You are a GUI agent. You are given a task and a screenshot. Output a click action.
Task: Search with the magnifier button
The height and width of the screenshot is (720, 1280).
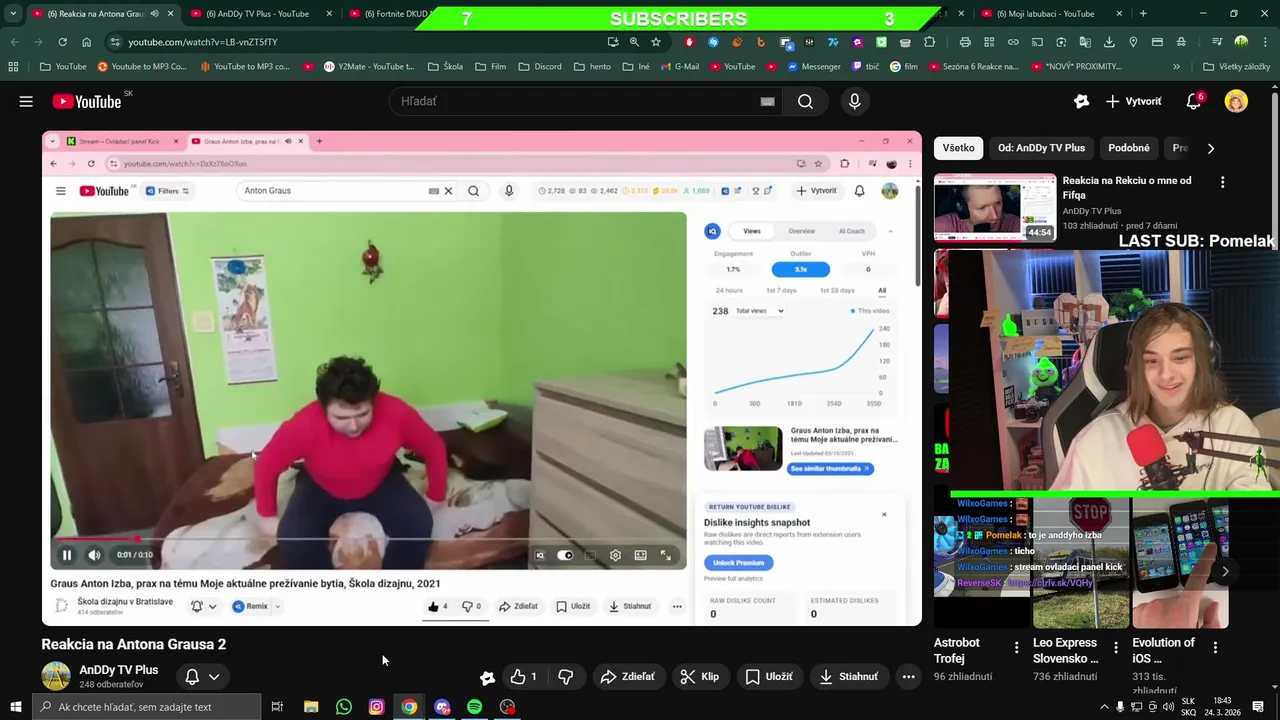click(805, 101)
